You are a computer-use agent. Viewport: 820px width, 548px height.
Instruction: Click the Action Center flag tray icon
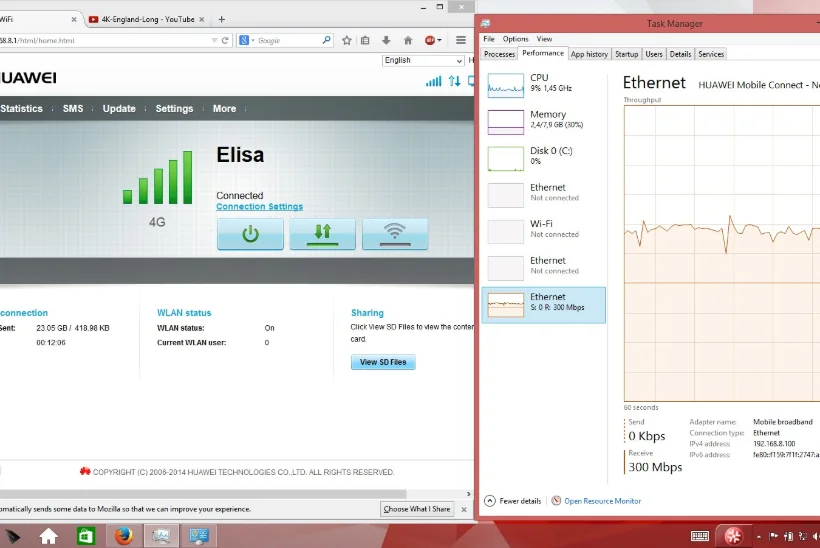(773, 536)
